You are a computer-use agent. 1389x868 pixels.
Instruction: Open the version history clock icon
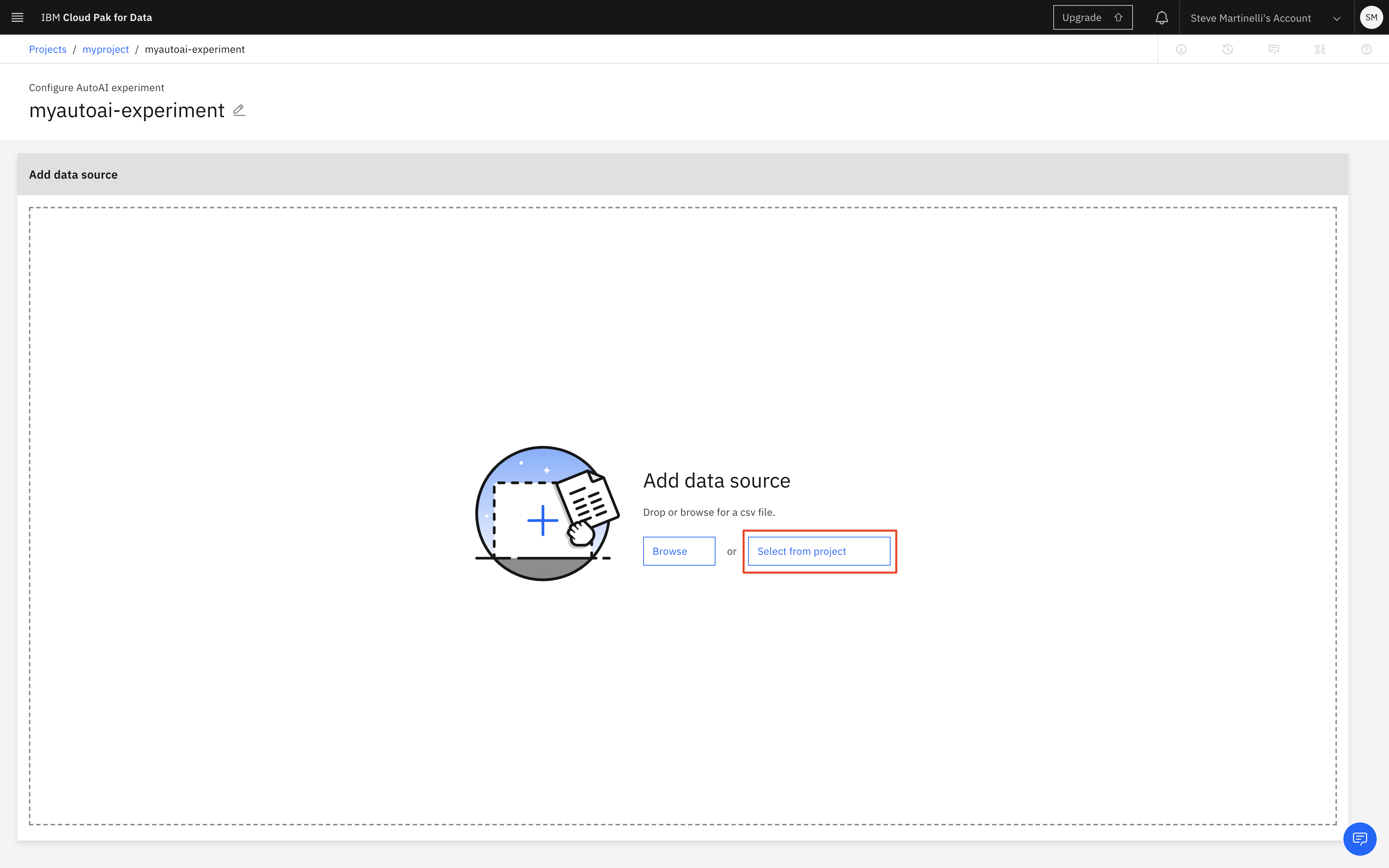(1228, 50)
